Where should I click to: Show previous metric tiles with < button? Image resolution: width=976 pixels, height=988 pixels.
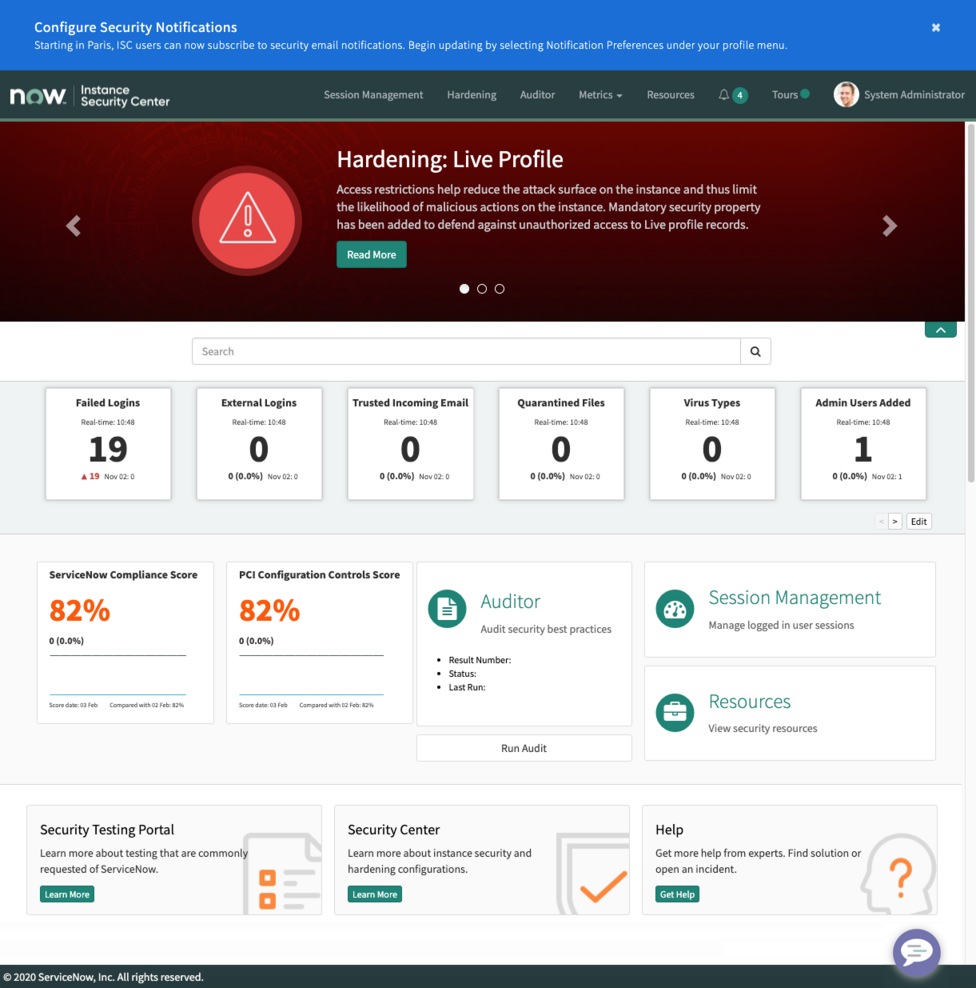click(881, 521)
